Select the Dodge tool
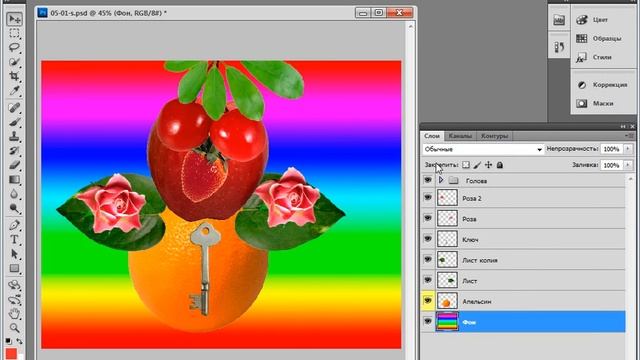 coord(14,208)
